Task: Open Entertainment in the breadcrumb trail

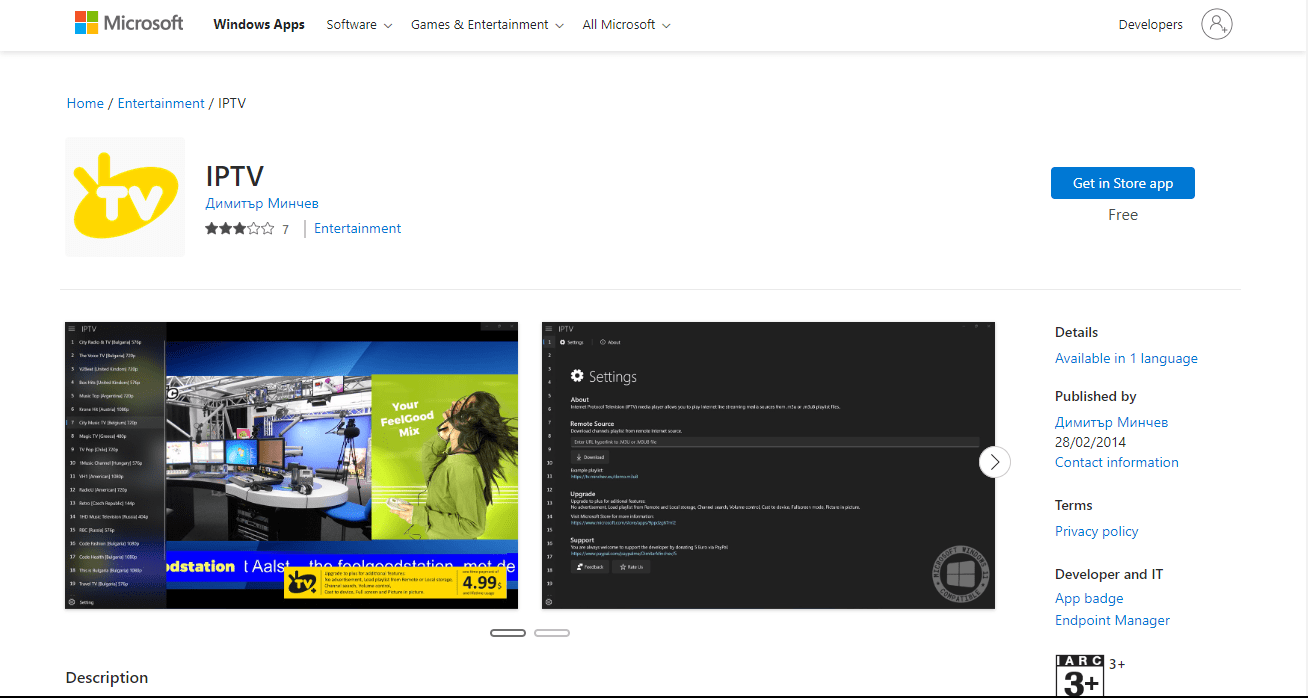Action: (161, 103)
